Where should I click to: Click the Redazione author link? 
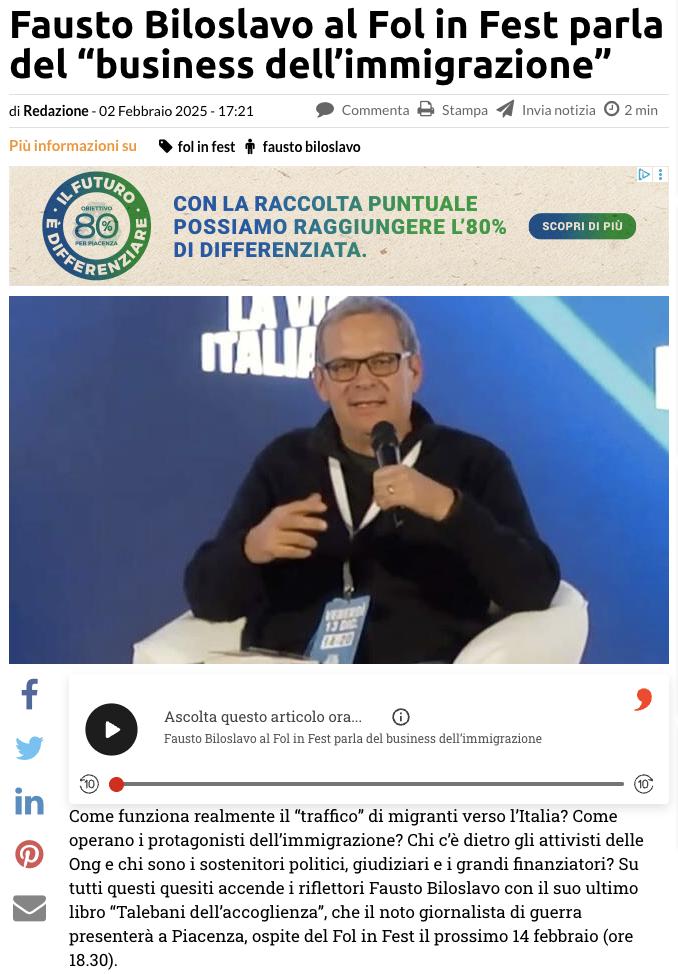56,111
